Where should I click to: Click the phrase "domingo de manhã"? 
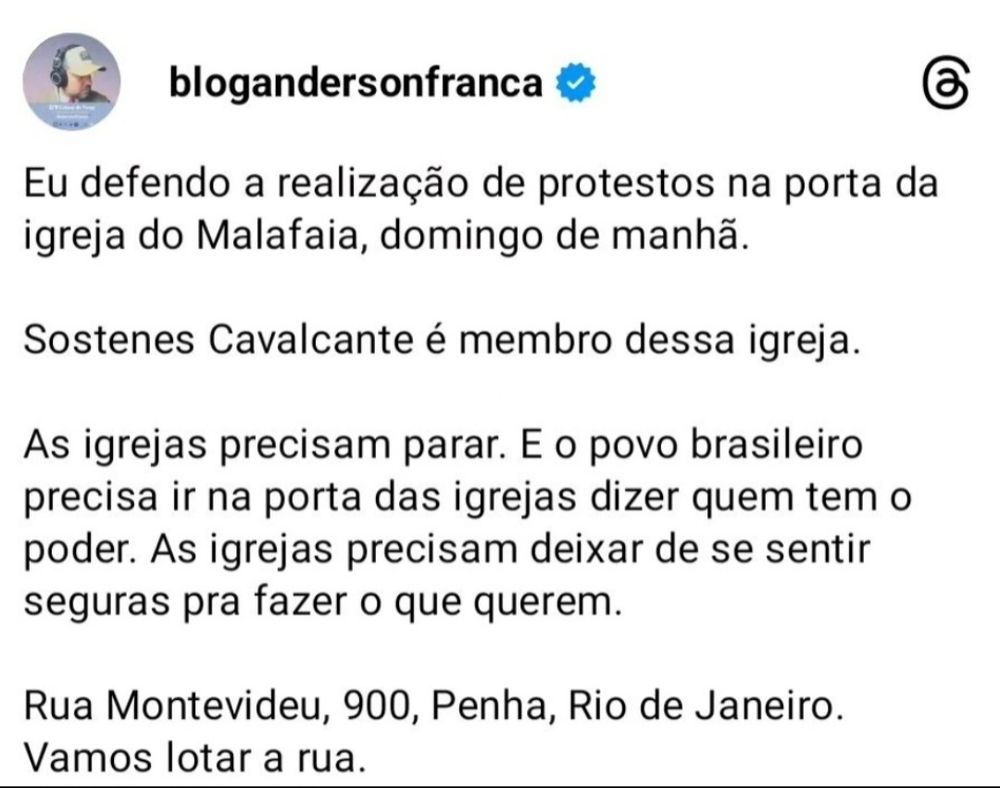pyautogui.click(x=562, y=237)
